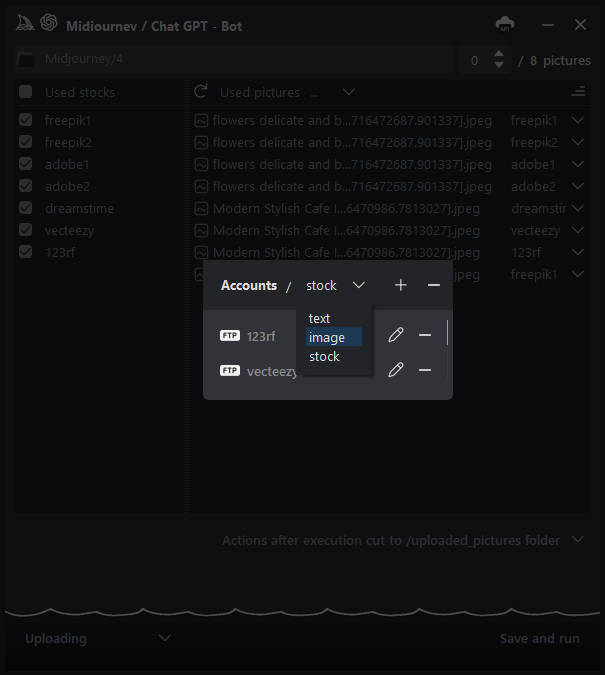Click image icon of adobe1 flowers row

tap(201, 164)
